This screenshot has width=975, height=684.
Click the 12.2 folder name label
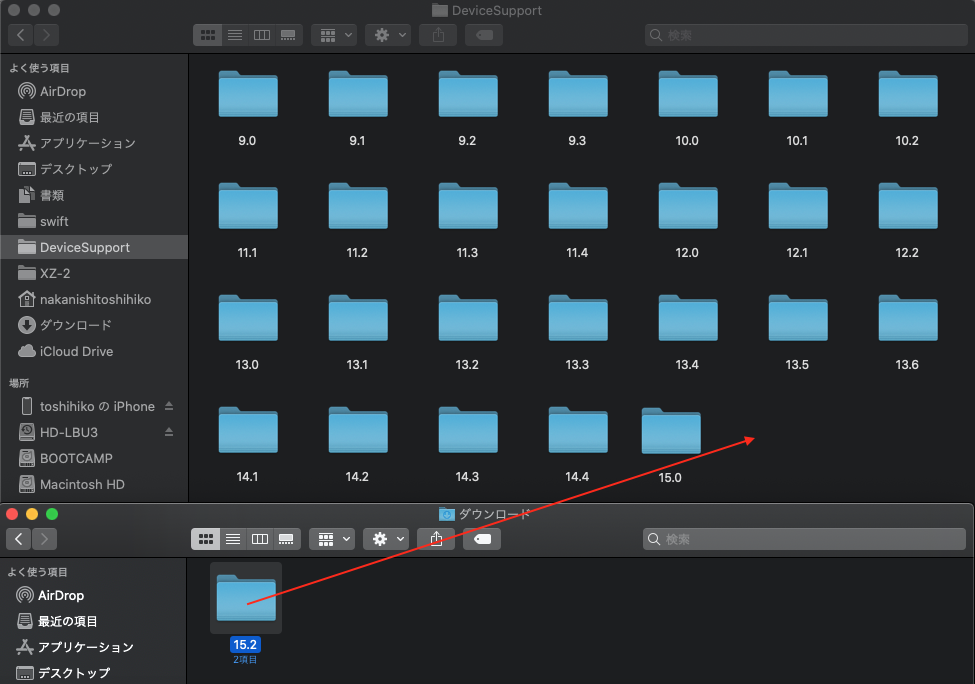point(907,252)
